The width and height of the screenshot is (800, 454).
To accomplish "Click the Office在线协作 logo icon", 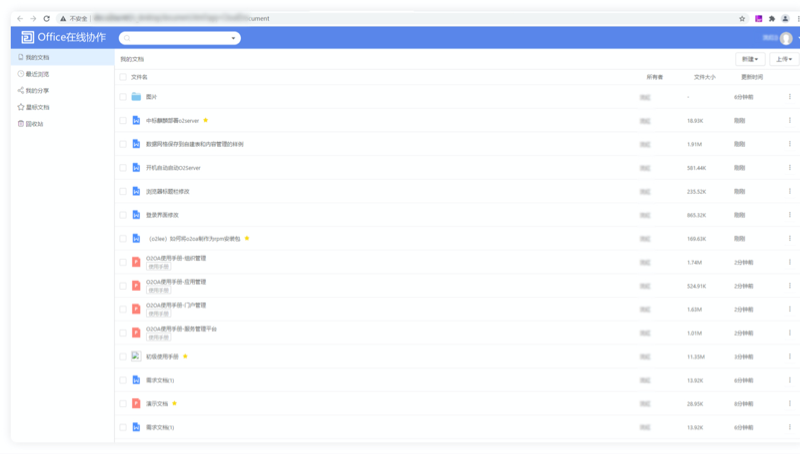I will 27,38.
